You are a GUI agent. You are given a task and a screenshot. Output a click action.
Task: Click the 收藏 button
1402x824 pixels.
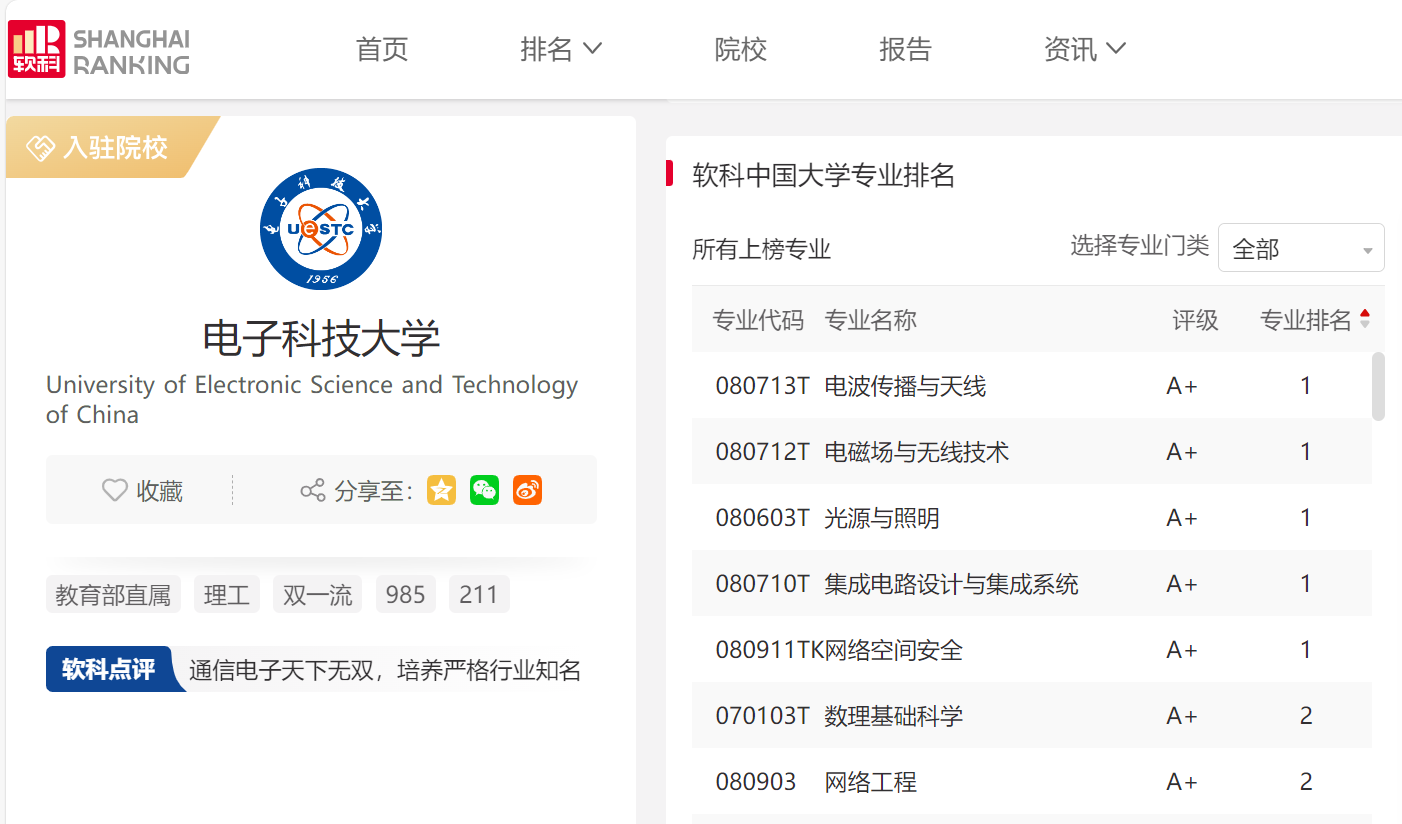(143, 490)
